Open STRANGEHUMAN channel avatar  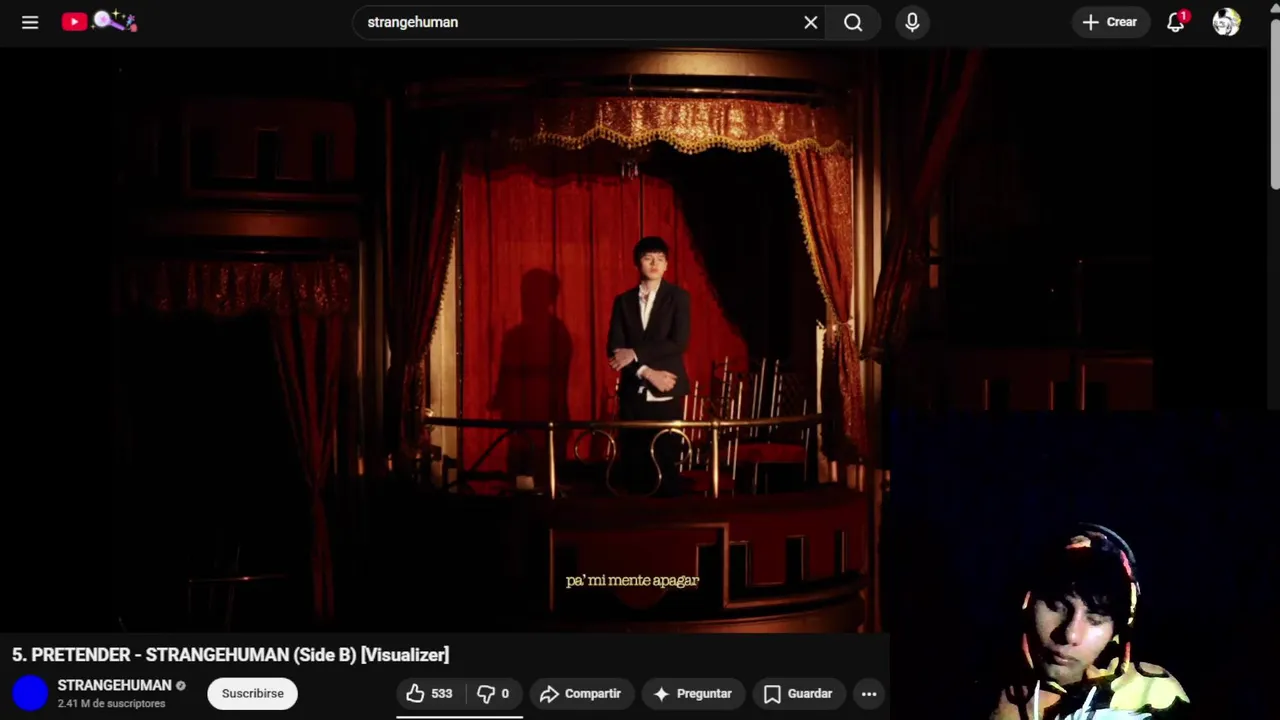(30, 693)
